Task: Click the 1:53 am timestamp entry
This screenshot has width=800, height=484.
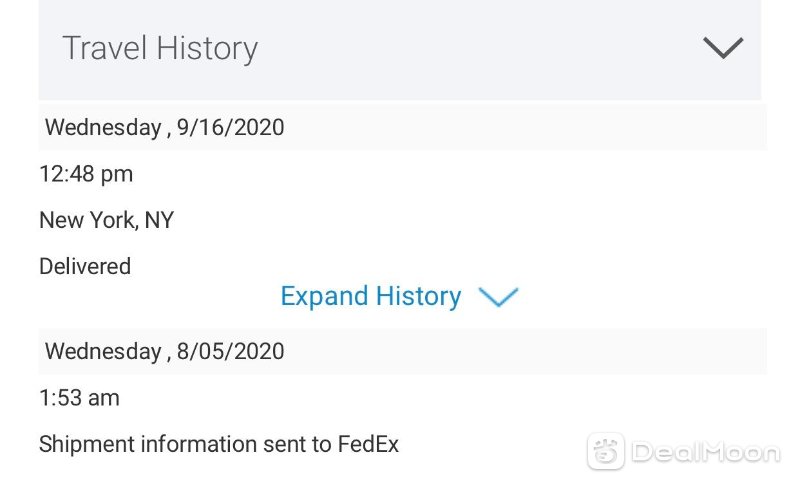Action: pos(80,398)
